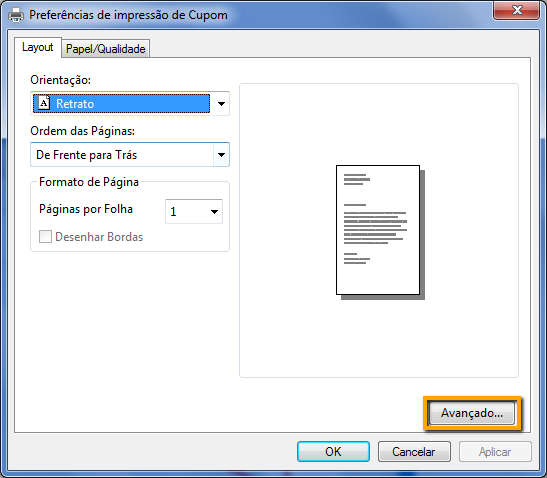Click the Desenhar Bordas label text

(x=99, y=237)
